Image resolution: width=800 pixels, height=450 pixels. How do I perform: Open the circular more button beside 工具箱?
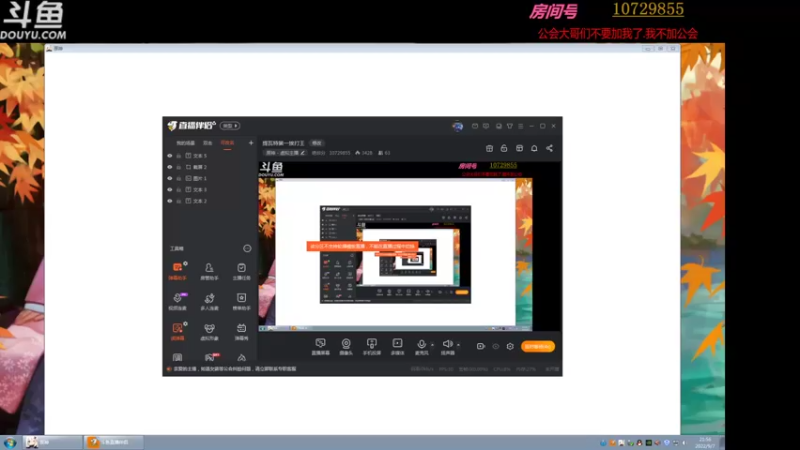click(247, 248)
